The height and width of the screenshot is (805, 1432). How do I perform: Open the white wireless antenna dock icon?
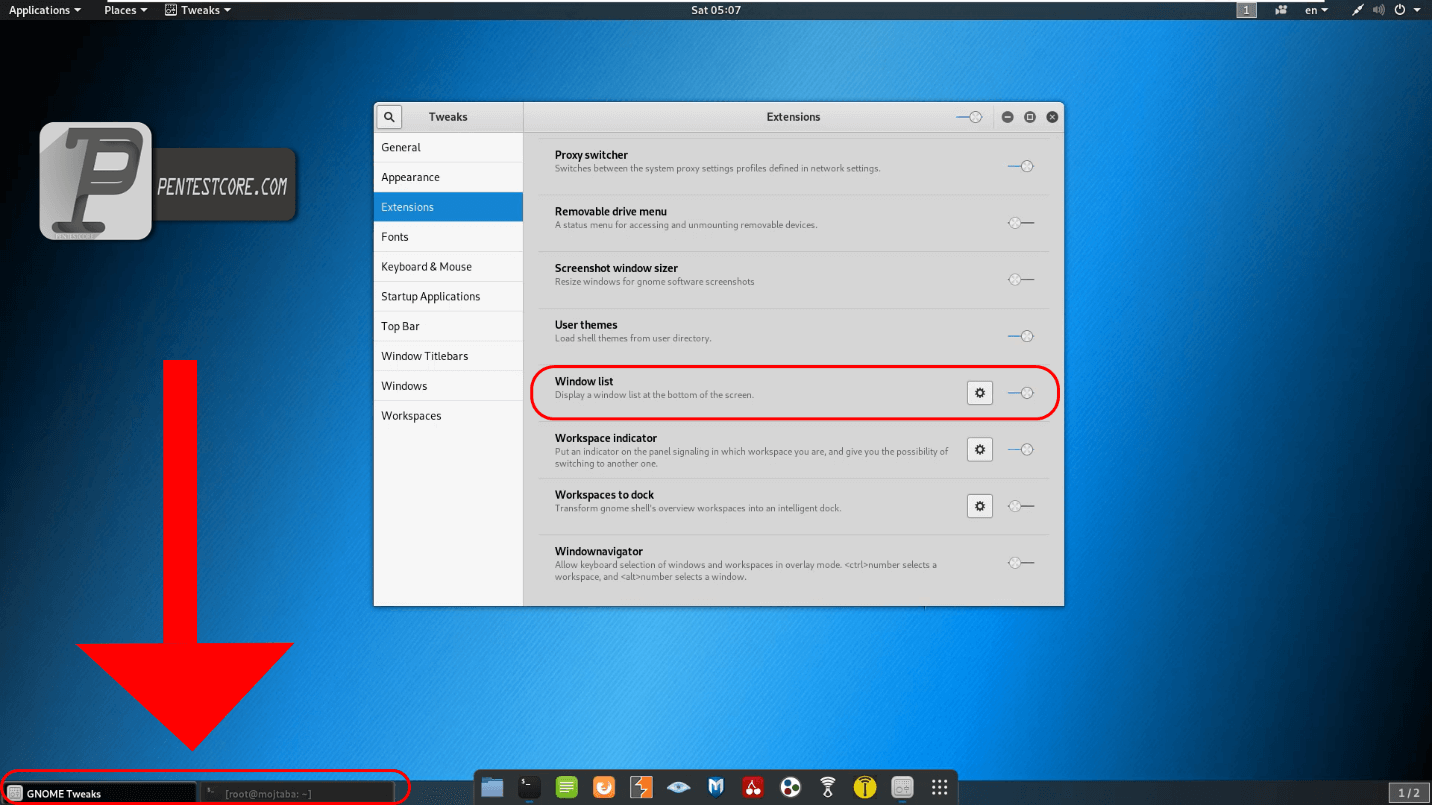click(x=828, y=787)
